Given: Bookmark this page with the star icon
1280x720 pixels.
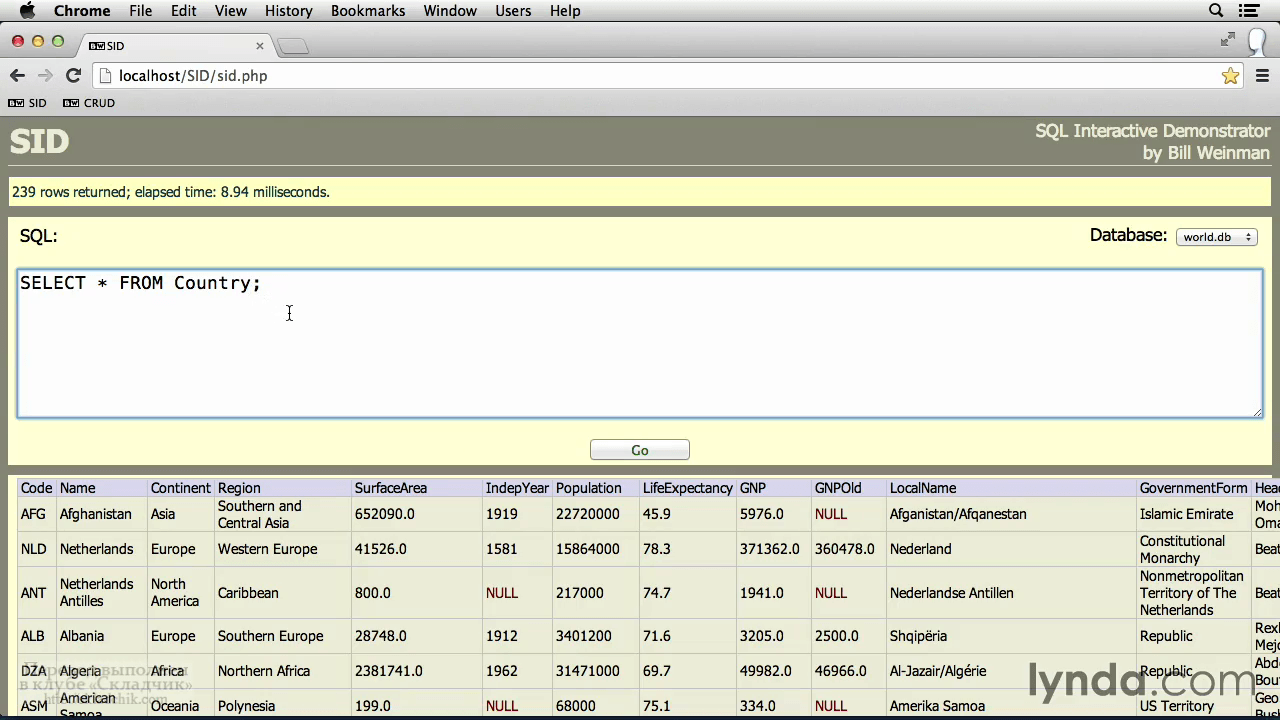Looking at the screenshot, I should [1230, 76].
